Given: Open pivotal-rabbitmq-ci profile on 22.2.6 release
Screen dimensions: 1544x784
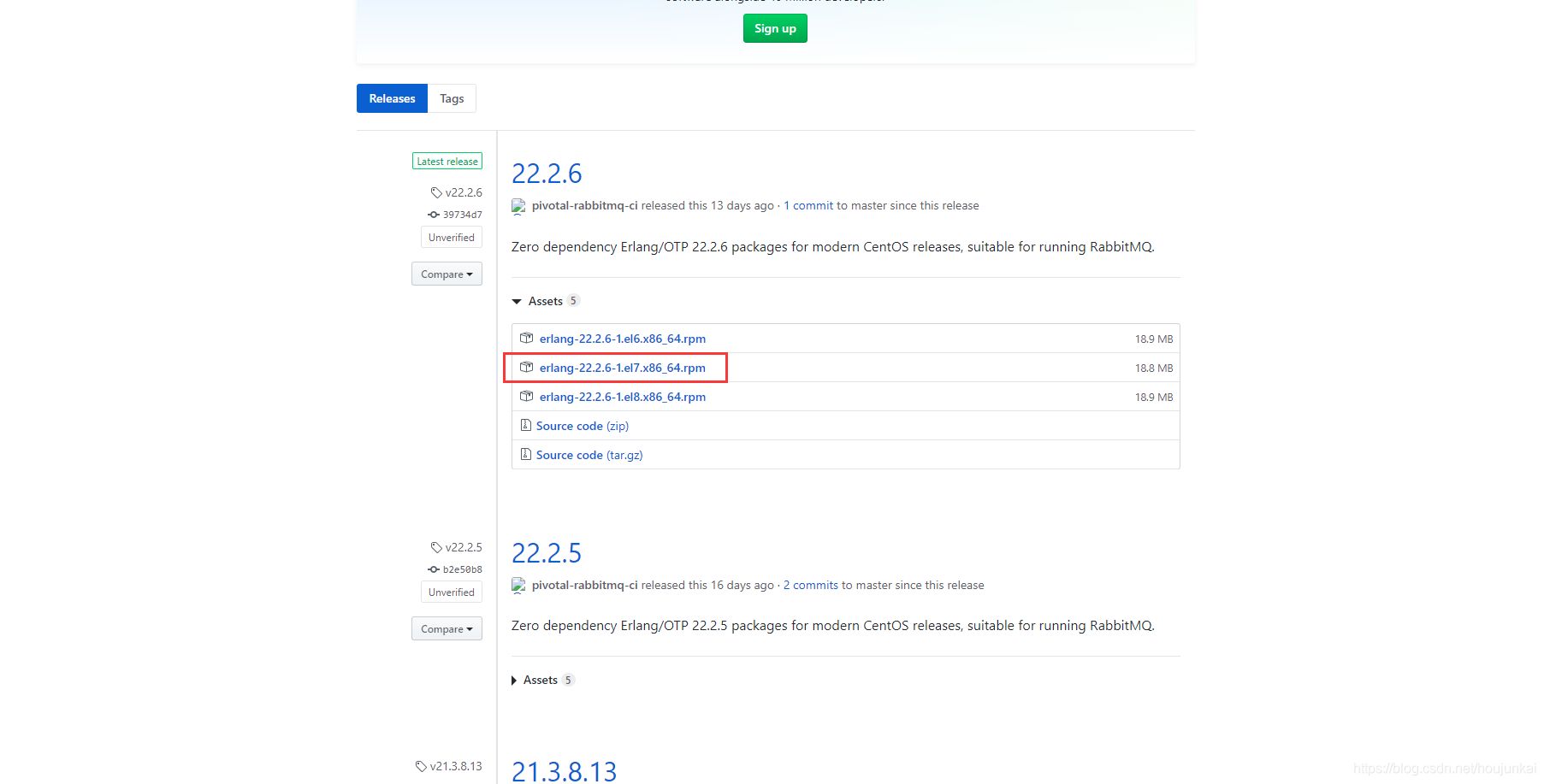Looking at the screenshot, I should [584, 205].
